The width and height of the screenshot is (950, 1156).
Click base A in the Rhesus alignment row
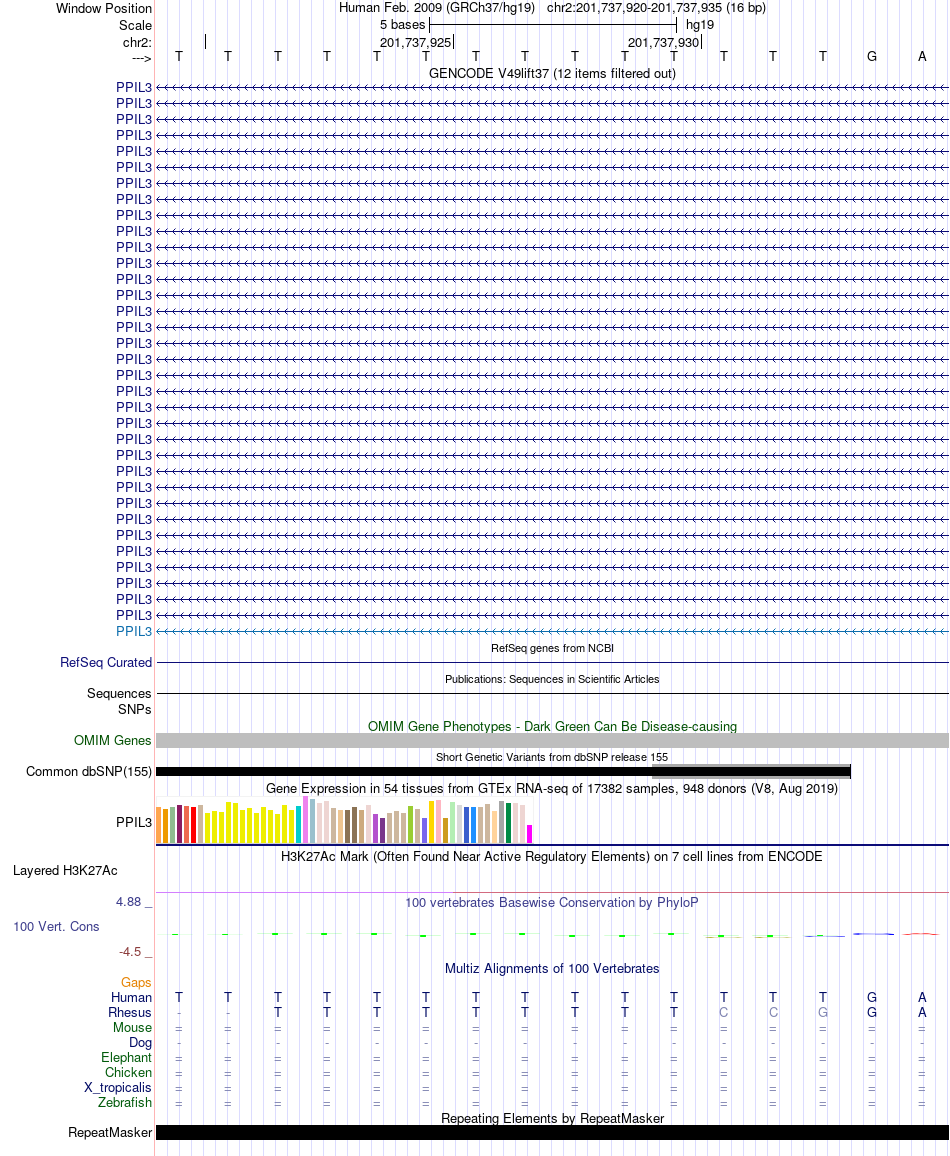click(922, 1013)
